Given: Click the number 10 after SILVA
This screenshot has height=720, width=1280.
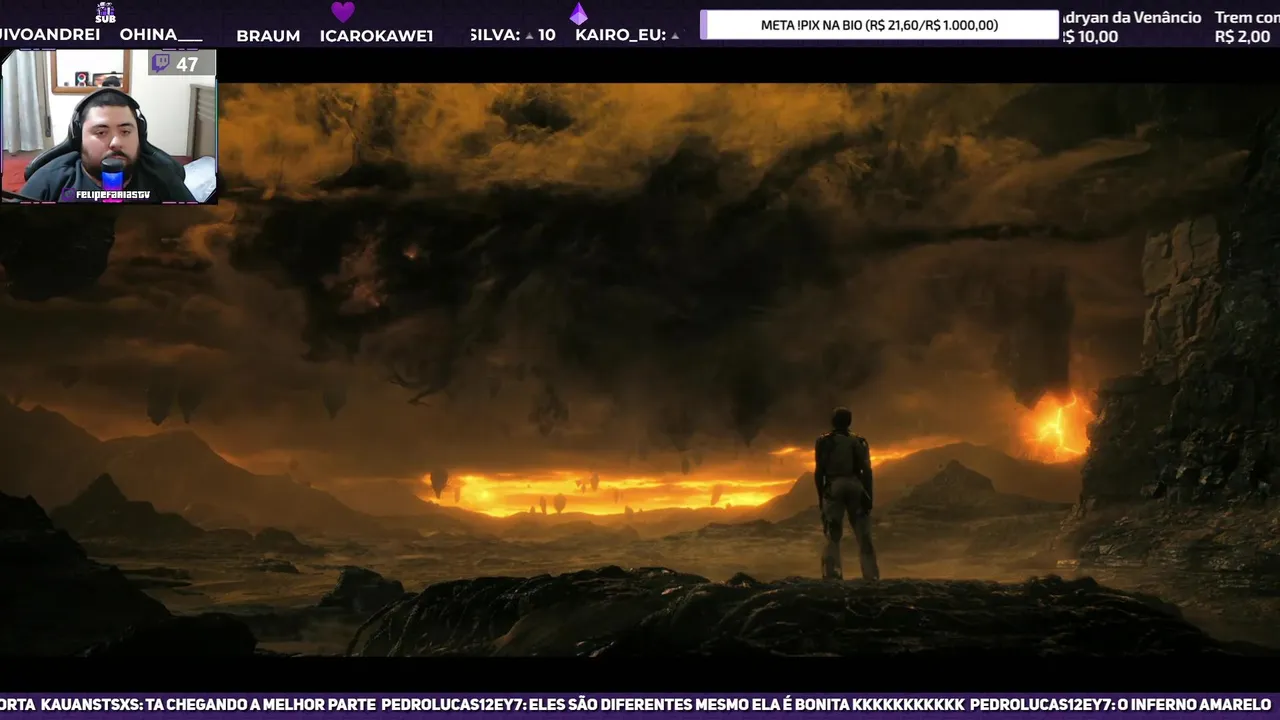Looking at the screenshot, I should [x=546, y=35].
